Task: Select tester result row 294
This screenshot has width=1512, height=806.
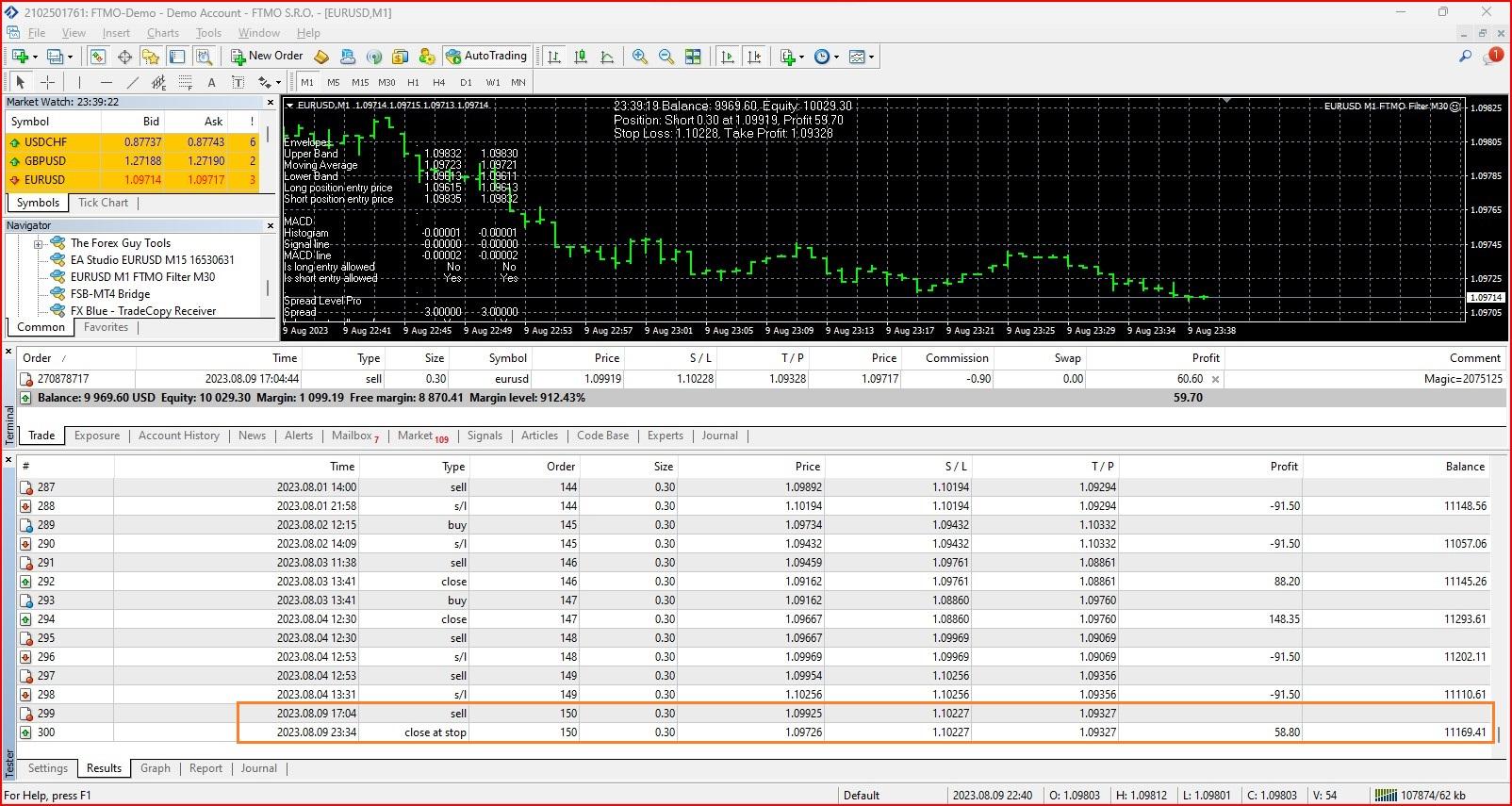Action: [x=754, y=619]
